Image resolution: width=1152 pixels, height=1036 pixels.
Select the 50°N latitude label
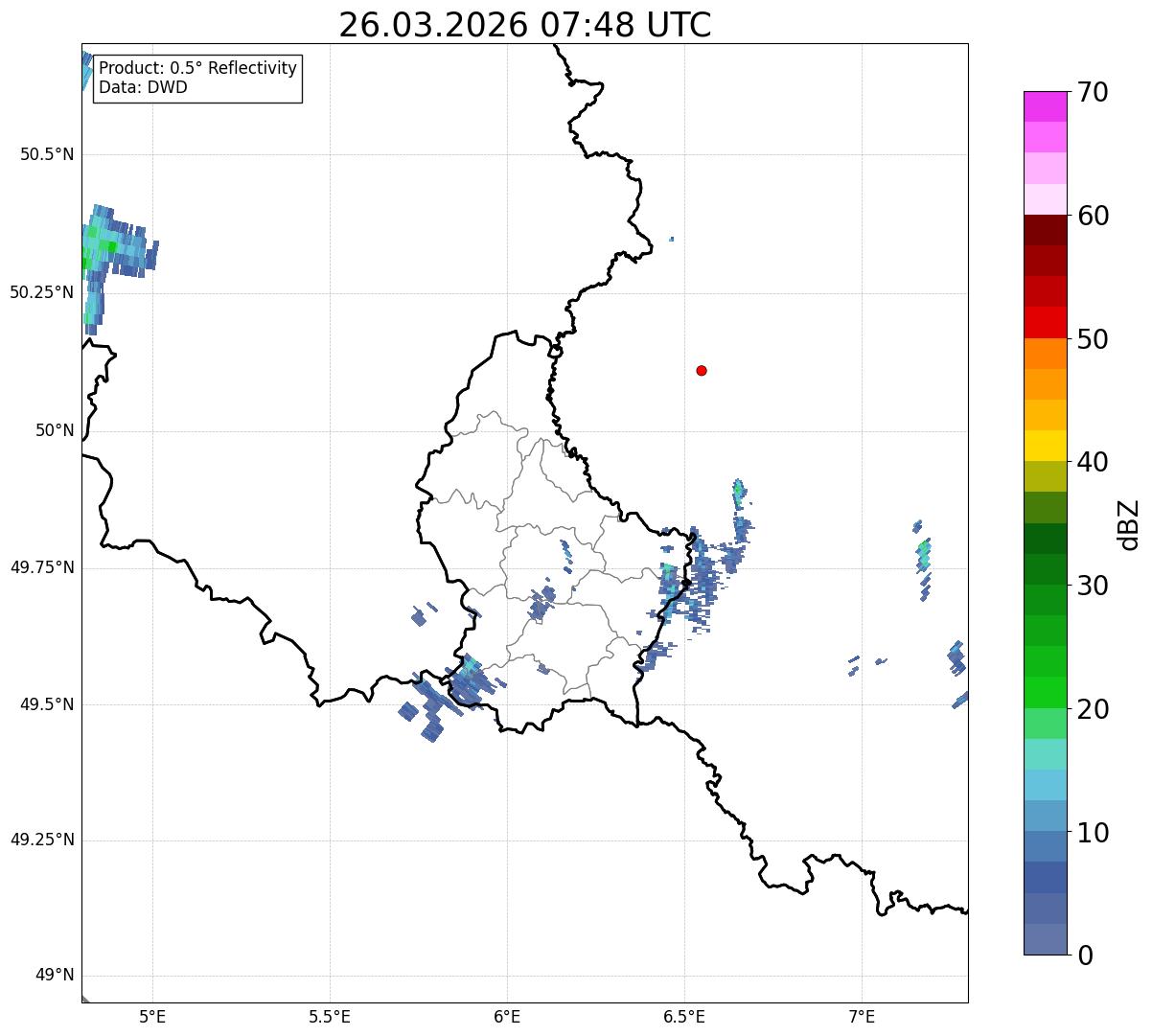point(55,431)
